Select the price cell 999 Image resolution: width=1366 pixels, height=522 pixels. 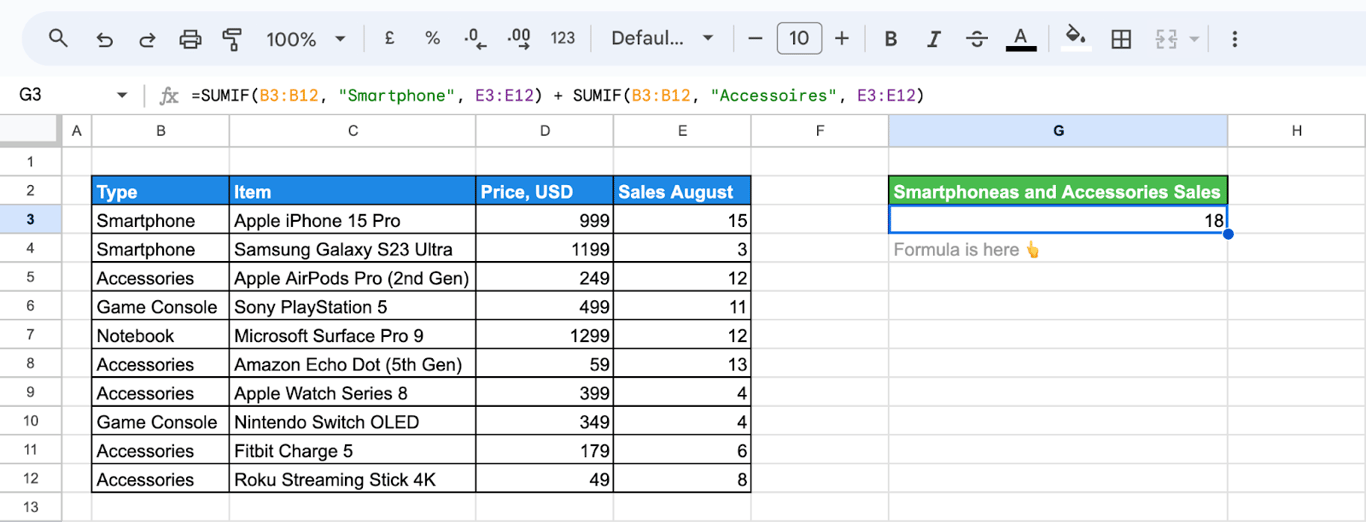[545, 220]
